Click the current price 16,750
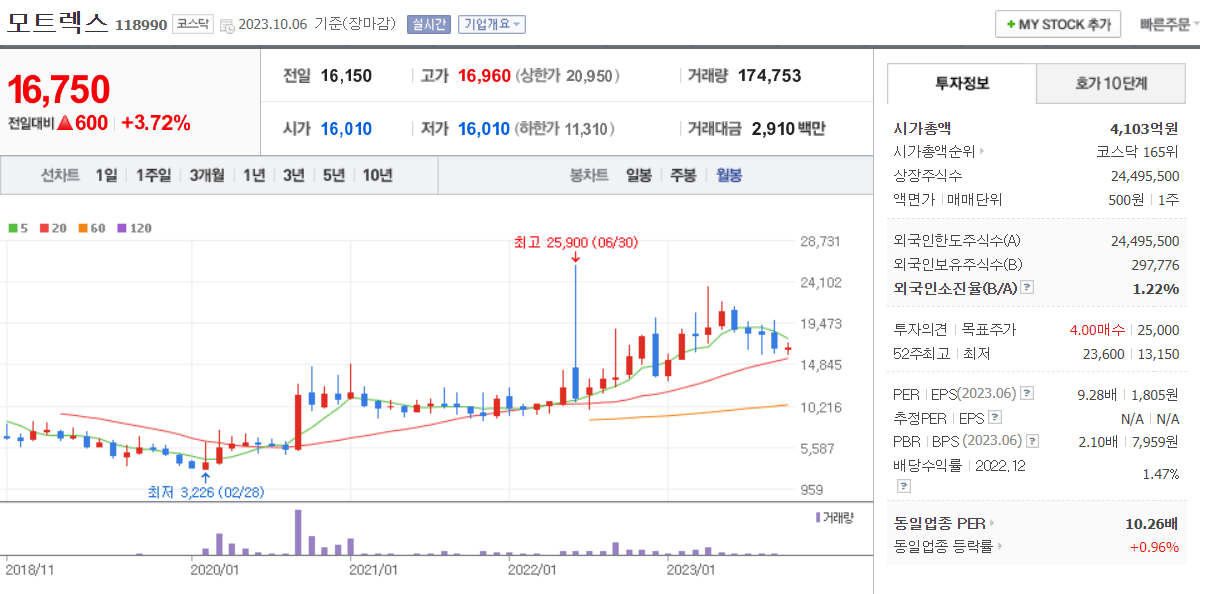The width and height of the screenshot is (1214, 594). point(58,89)
